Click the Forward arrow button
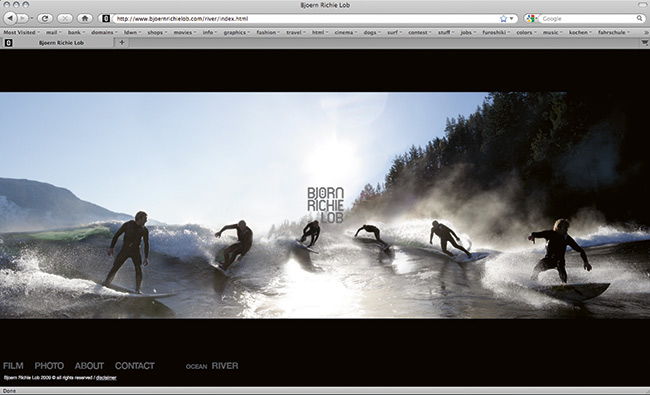This screenshot has height=395, width=650. [x=23, y=18]
